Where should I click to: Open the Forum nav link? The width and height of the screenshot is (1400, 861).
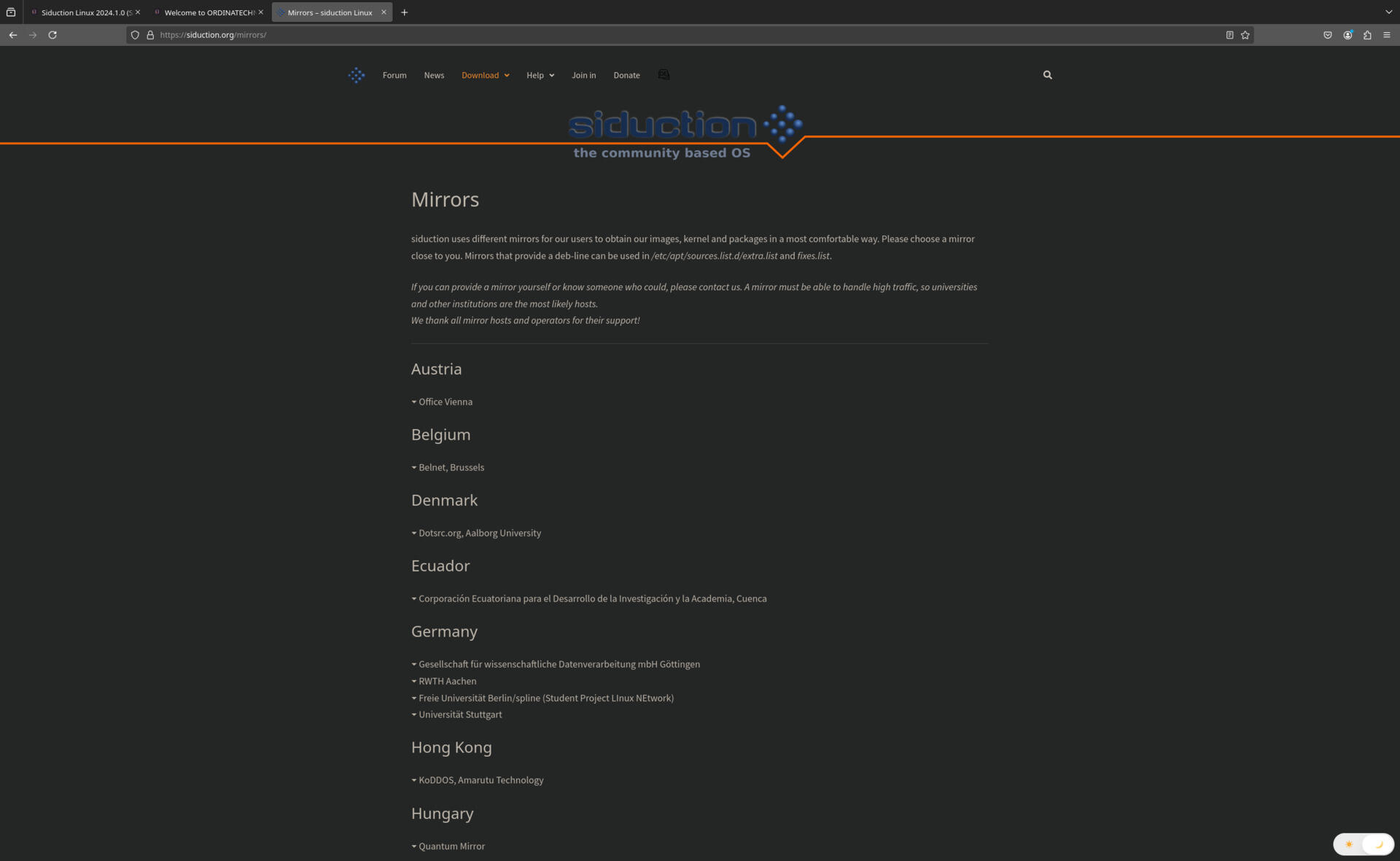(394, 75)
